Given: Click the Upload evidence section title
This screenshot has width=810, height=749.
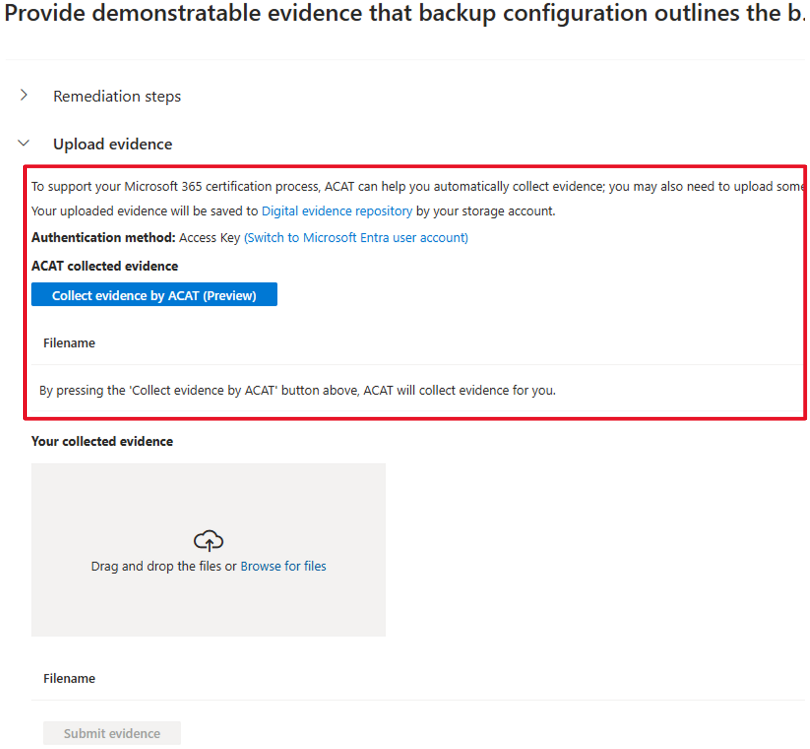Looking at the screenshot, I should coord(113,144).
